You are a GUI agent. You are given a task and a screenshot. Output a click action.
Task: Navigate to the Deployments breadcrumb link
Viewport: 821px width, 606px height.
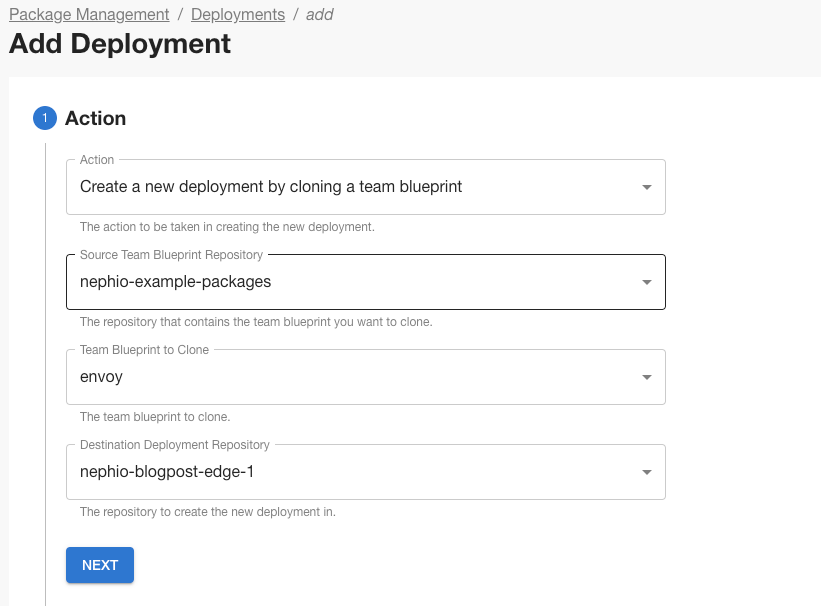point(237,15)
